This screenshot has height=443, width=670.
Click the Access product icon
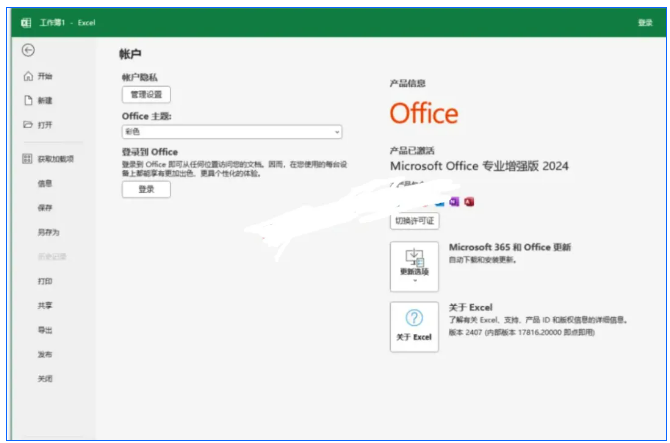click(469, 202)
